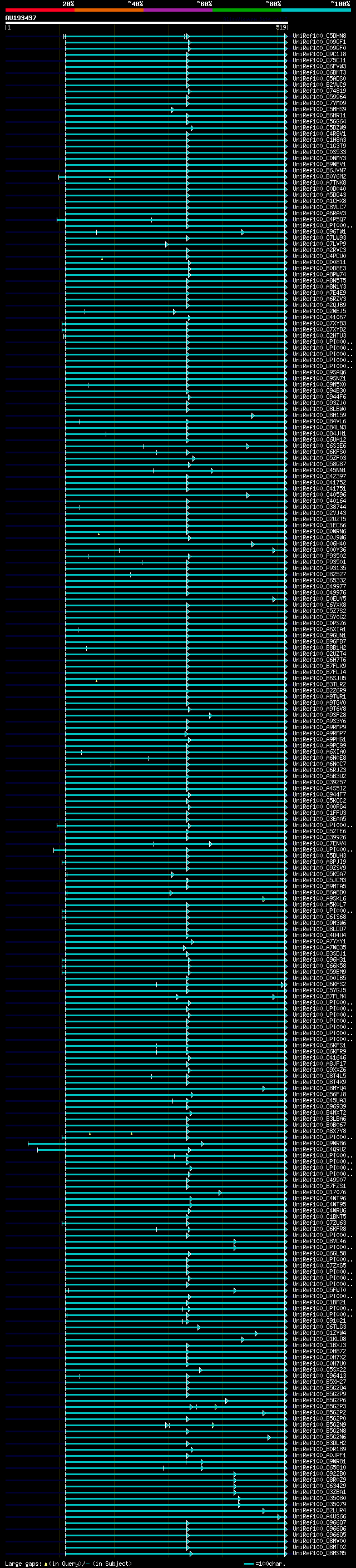Image resolution: width=356 pixels, height=1568 pixels.
Task: Select the UniRef100_A6XIA1 label
Action: 319,630
